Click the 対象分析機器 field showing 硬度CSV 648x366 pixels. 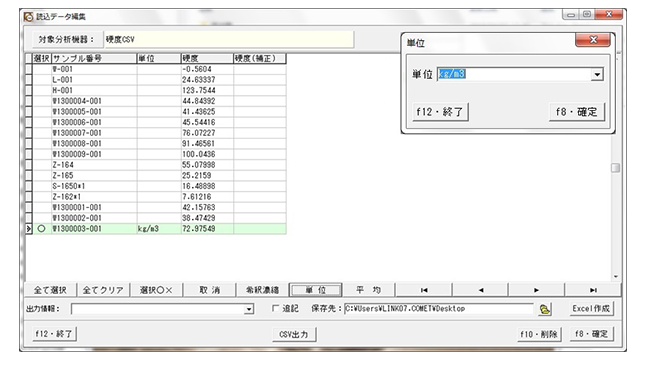pyautogui.click(x=229, y=40)
